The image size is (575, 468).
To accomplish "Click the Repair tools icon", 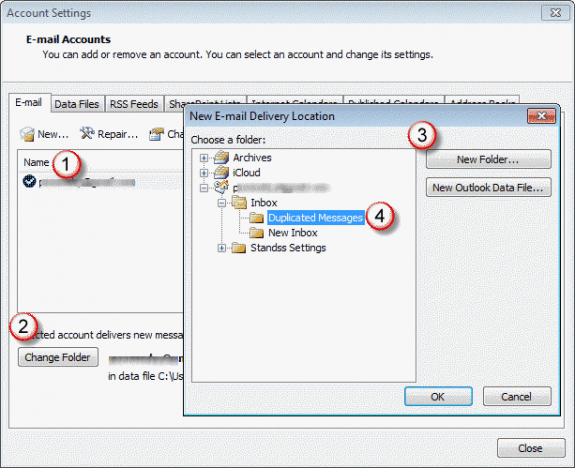I will coord(87,134).
